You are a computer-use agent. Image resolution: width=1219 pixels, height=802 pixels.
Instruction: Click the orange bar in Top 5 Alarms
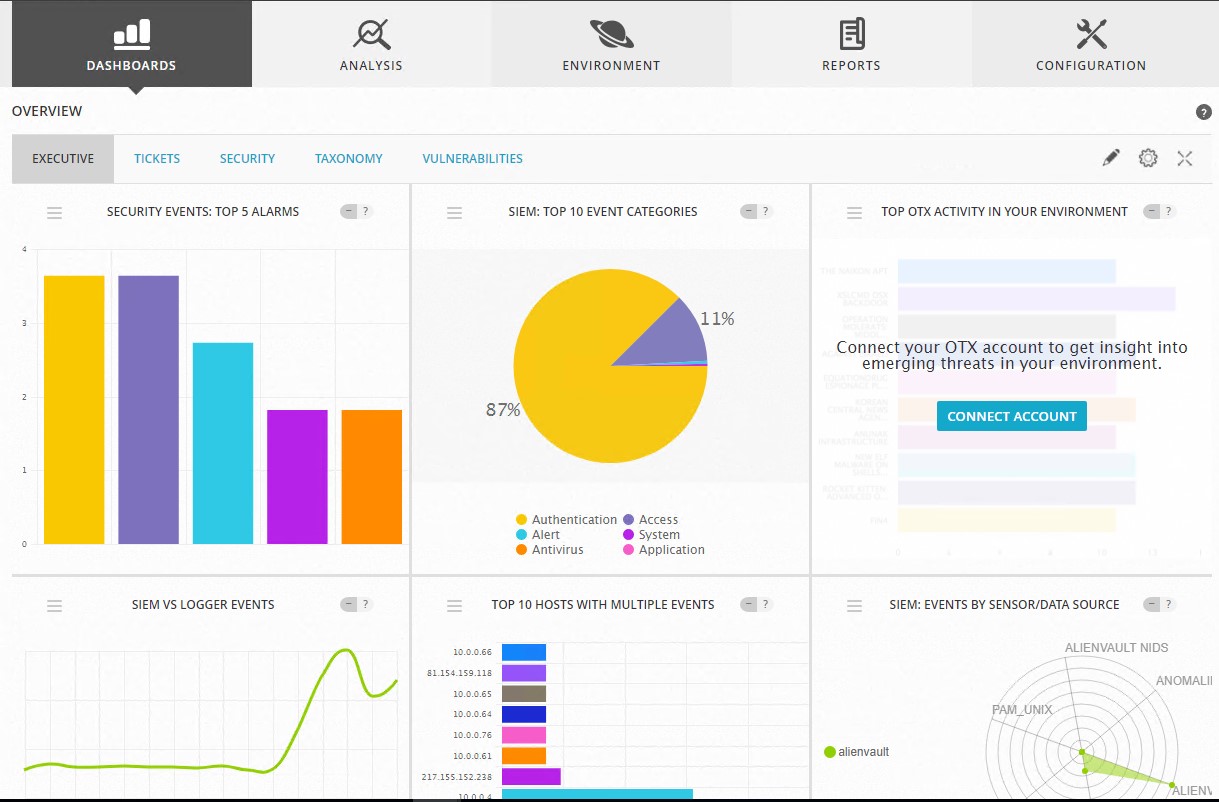(x=371, y=477)
